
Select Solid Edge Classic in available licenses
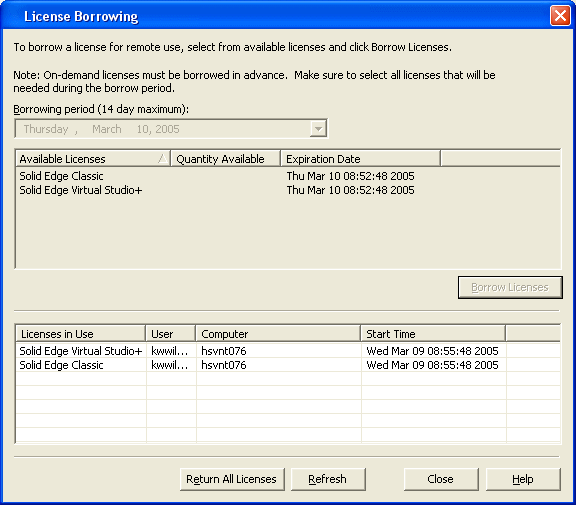pyautogui.click(x=61, y=176)
